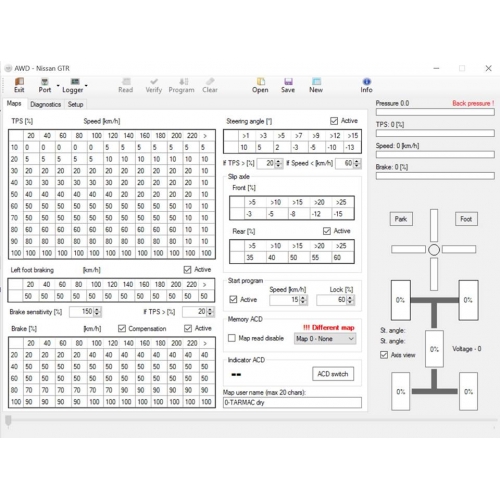The image size is (500, 500).
Task: Click the Indicator ACD dashes display
Action: click(236, 375)
